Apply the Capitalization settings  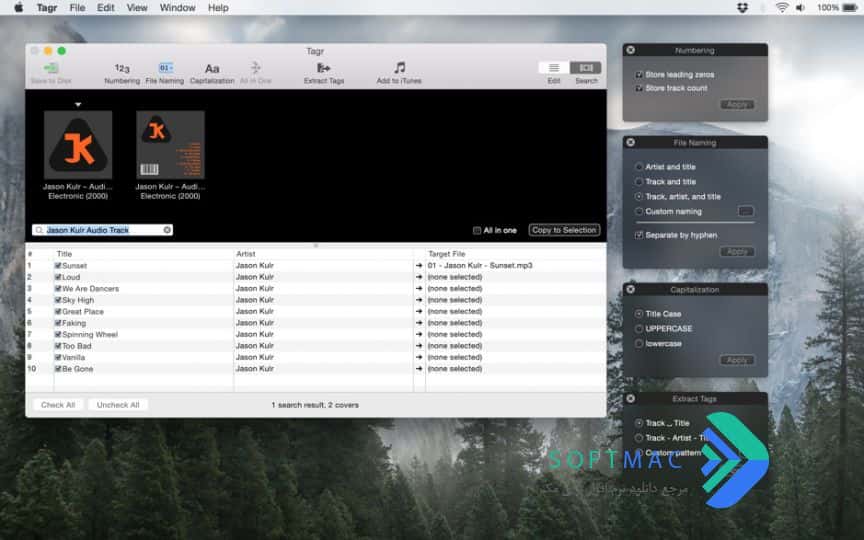point(737,360)
